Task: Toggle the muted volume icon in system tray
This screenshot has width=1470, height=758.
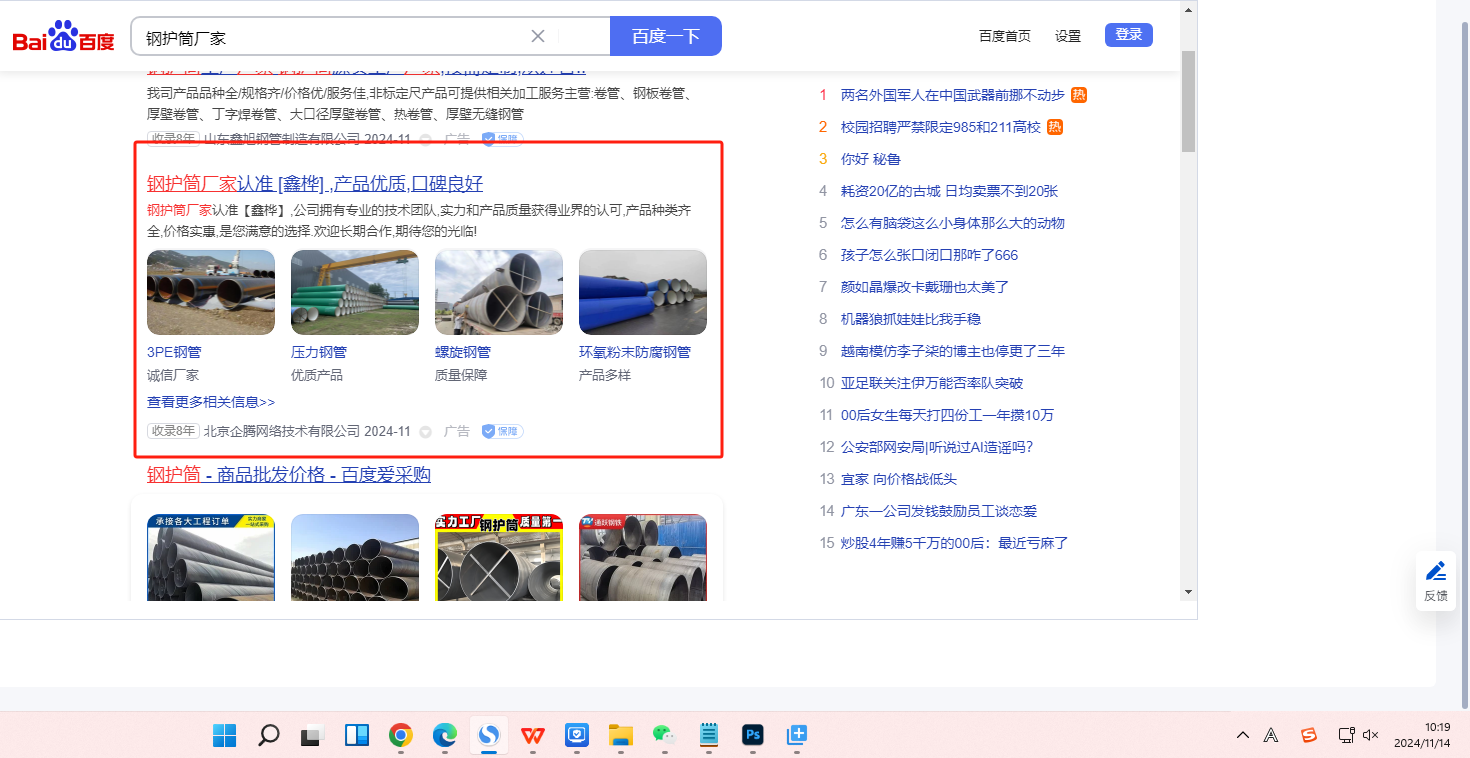Action: [1371, 735]
